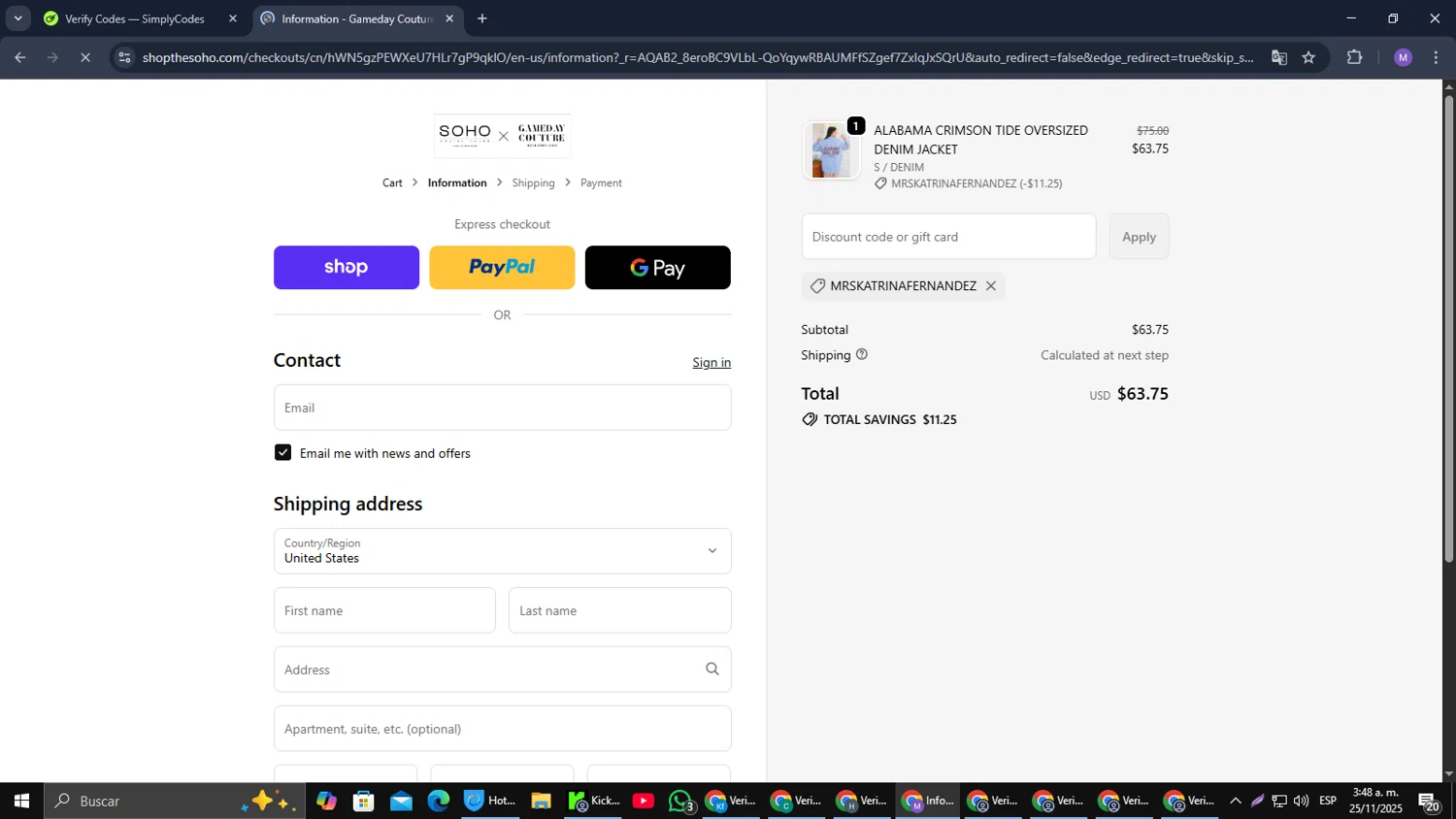Click the taskbar Buscar search box
The image size is (1456, 819).
pos(175,801)
